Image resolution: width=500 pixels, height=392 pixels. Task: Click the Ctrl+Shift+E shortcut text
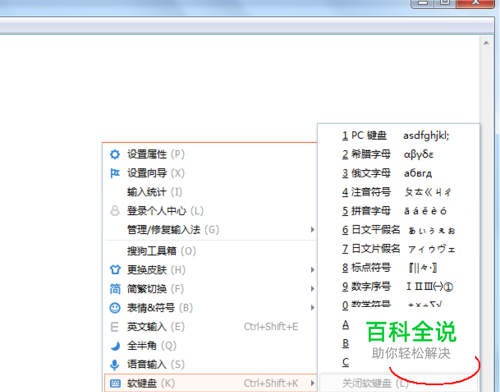point(271,327)
